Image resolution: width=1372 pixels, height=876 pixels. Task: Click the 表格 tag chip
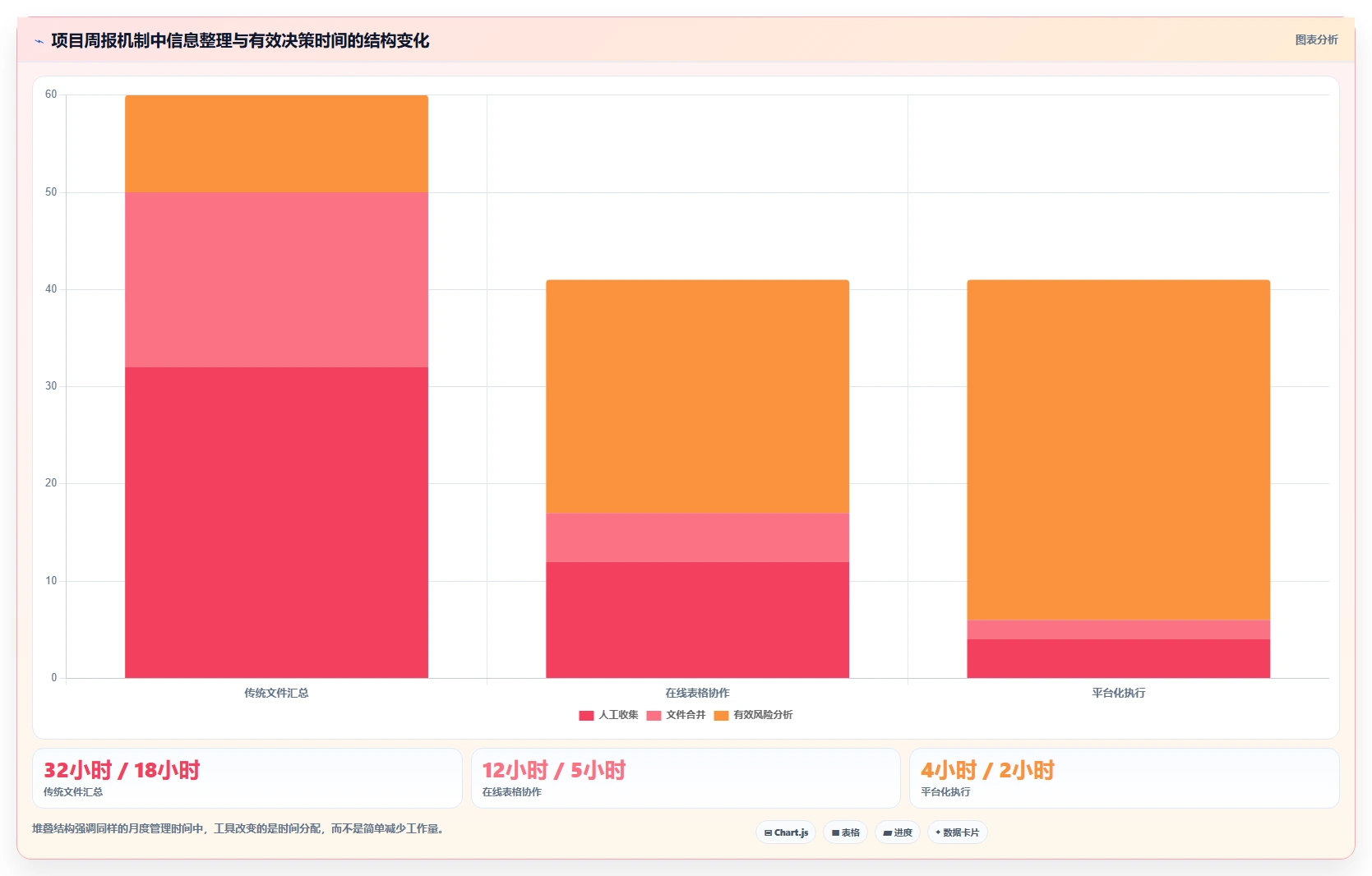pos(845,832)
